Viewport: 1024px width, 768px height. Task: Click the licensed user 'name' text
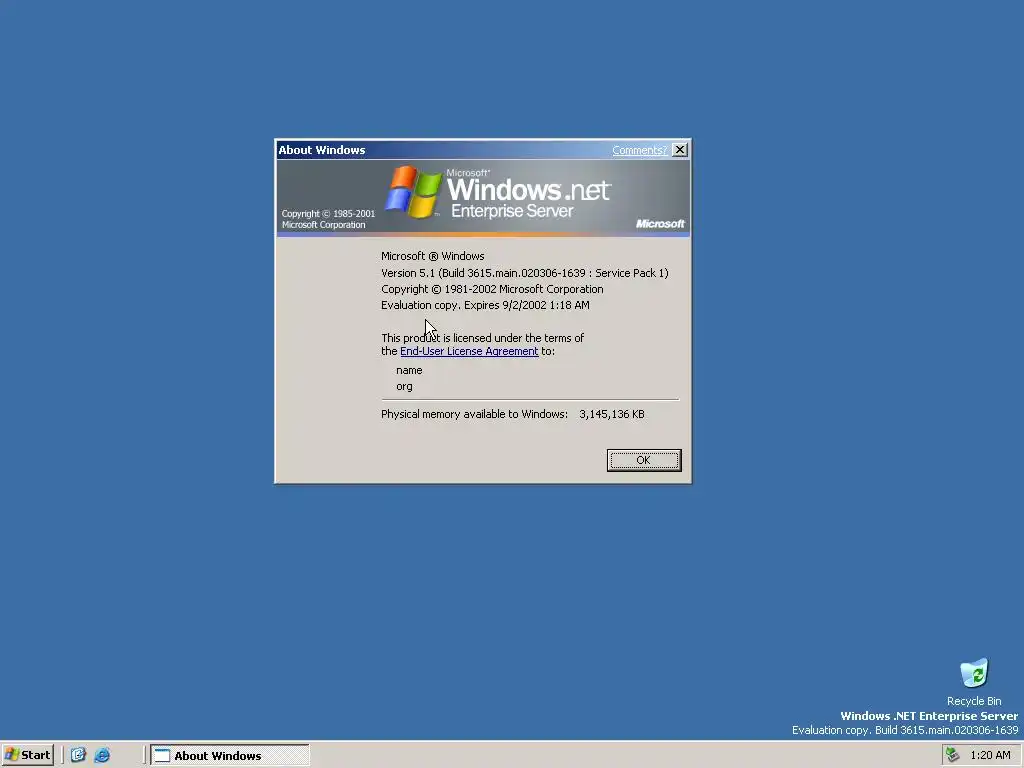point(409,370)
